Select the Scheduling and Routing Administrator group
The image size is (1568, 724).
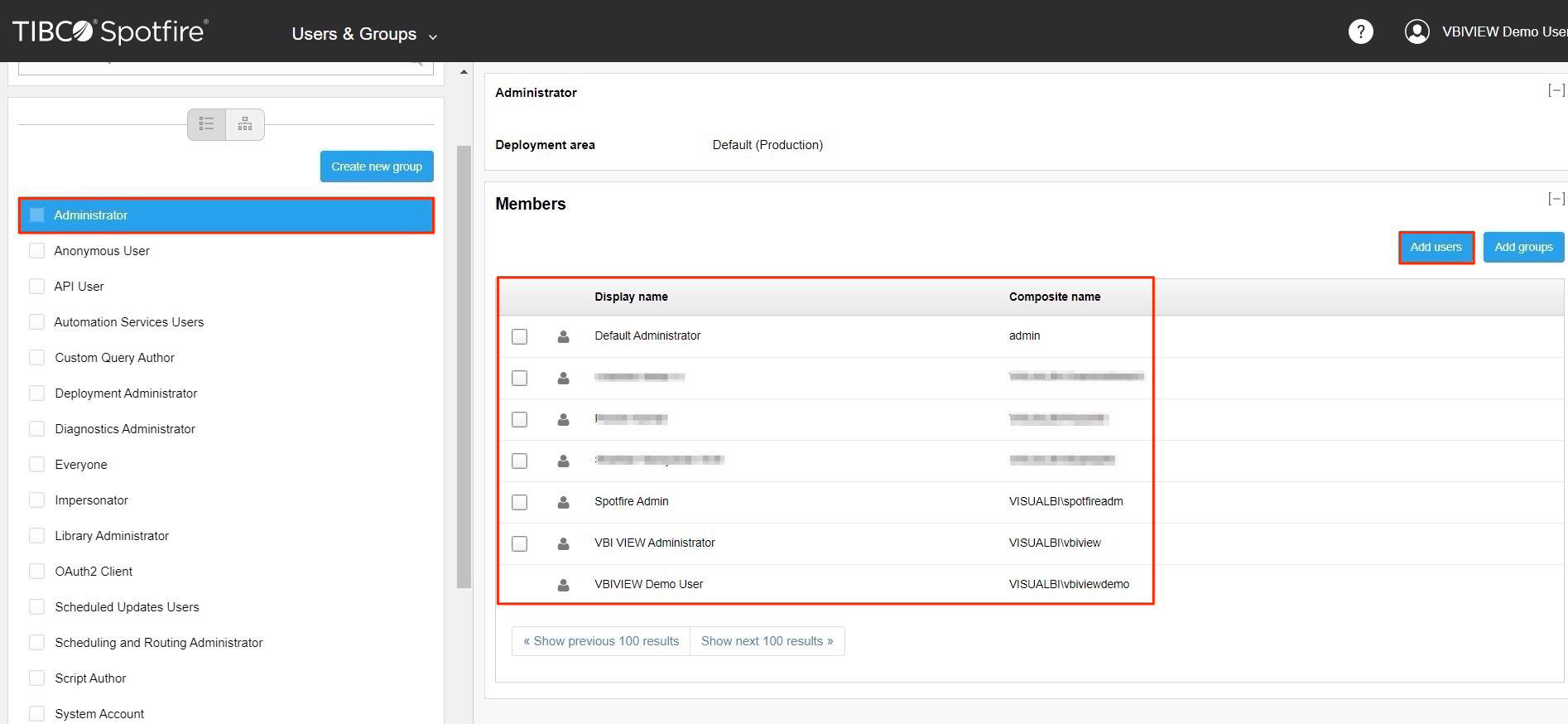click(x=159, y=643)
